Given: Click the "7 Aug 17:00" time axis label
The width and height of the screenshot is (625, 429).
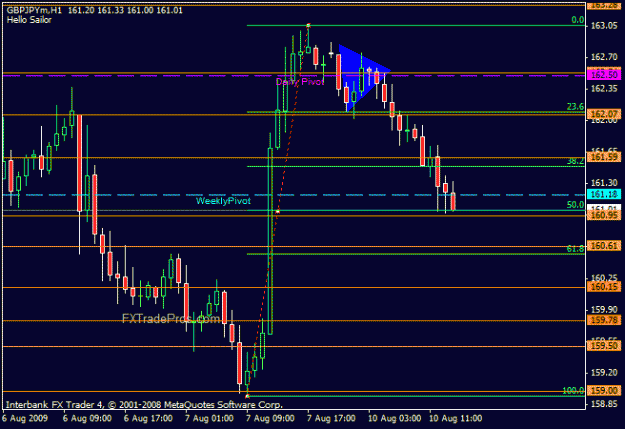Looking at the screenshot, I should pyautogui.click(x=331, y=418).
